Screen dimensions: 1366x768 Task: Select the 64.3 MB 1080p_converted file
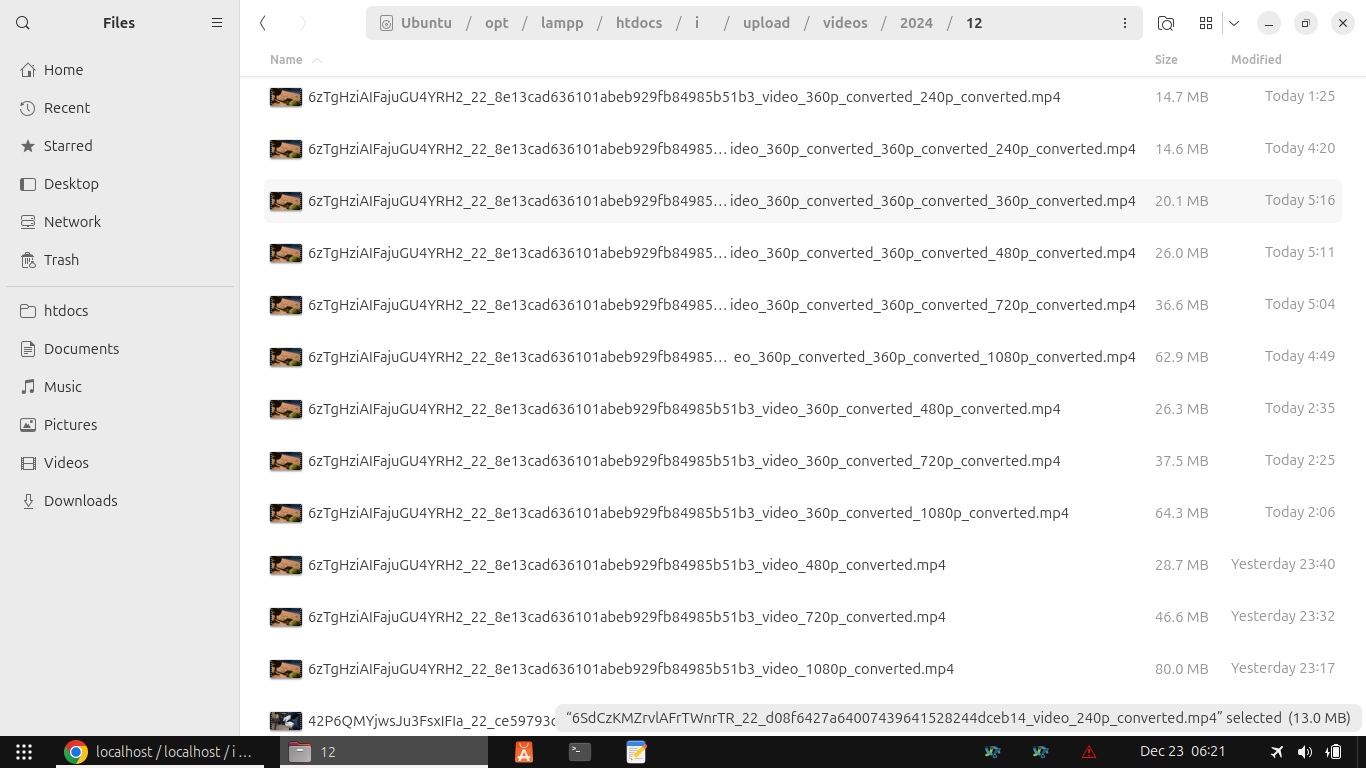tap(803, 513)
